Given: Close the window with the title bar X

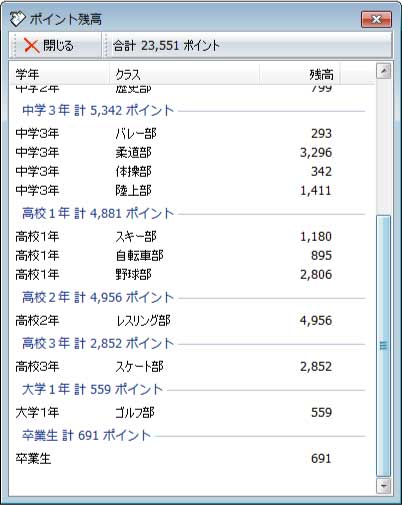Looking at the screenshot, I should 376,20.
